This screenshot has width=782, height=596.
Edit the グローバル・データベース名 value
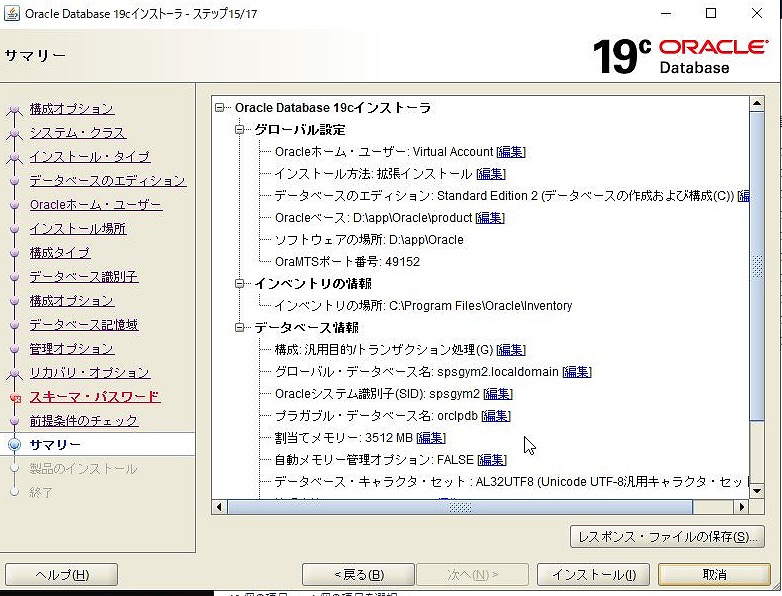pyautogui.click(x=577, y=372)
